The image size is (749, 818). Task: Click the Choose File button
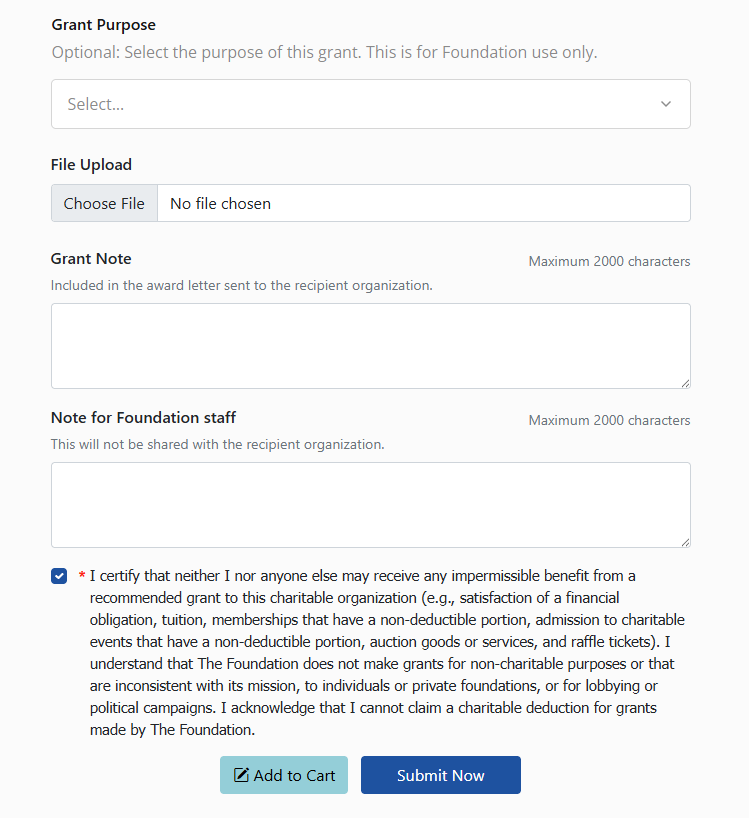(104, 203)
